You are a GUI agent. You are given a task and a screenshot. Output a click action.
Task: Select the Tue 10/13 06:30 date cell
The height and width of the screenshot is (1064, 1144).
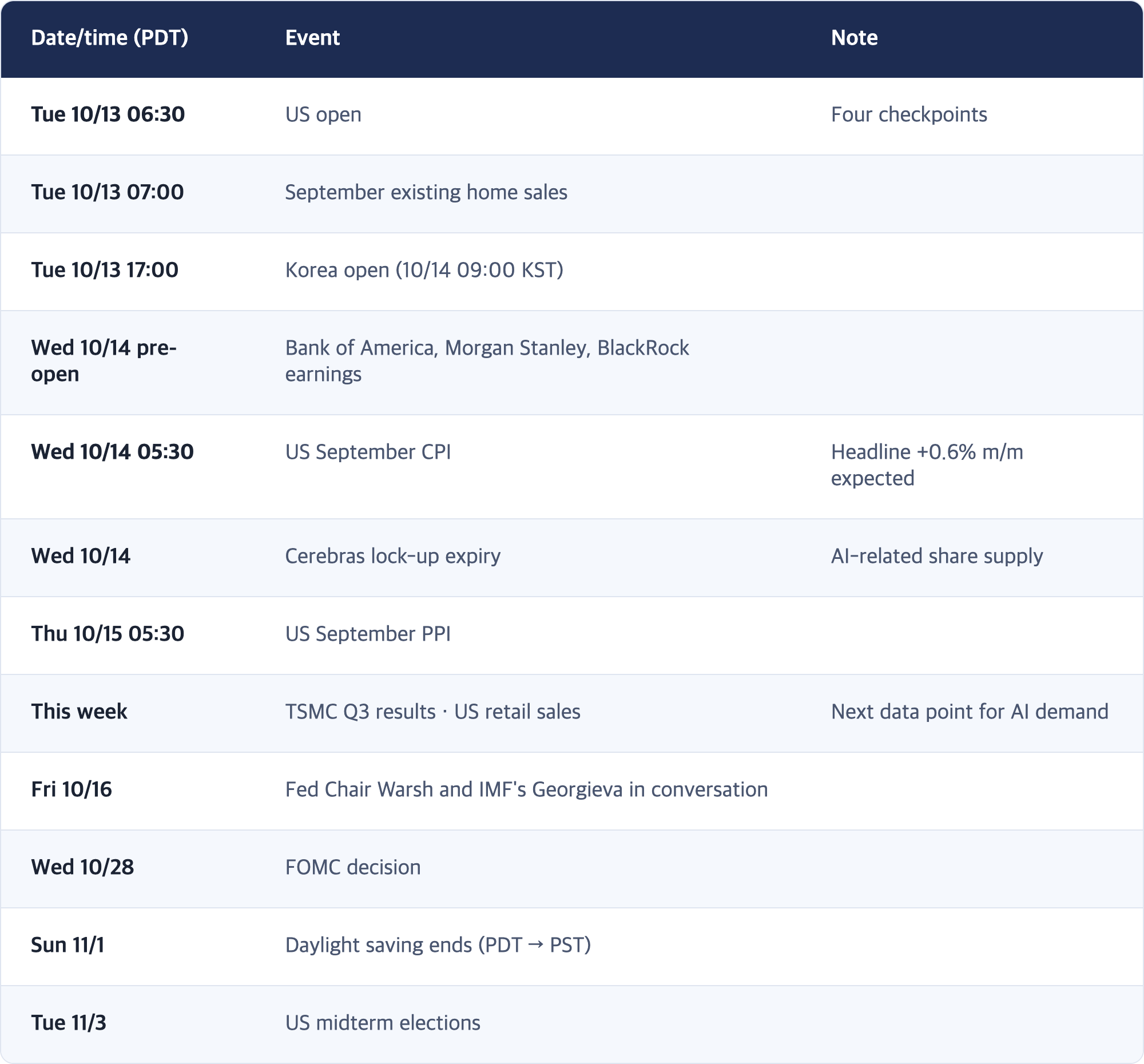[108, 114]
